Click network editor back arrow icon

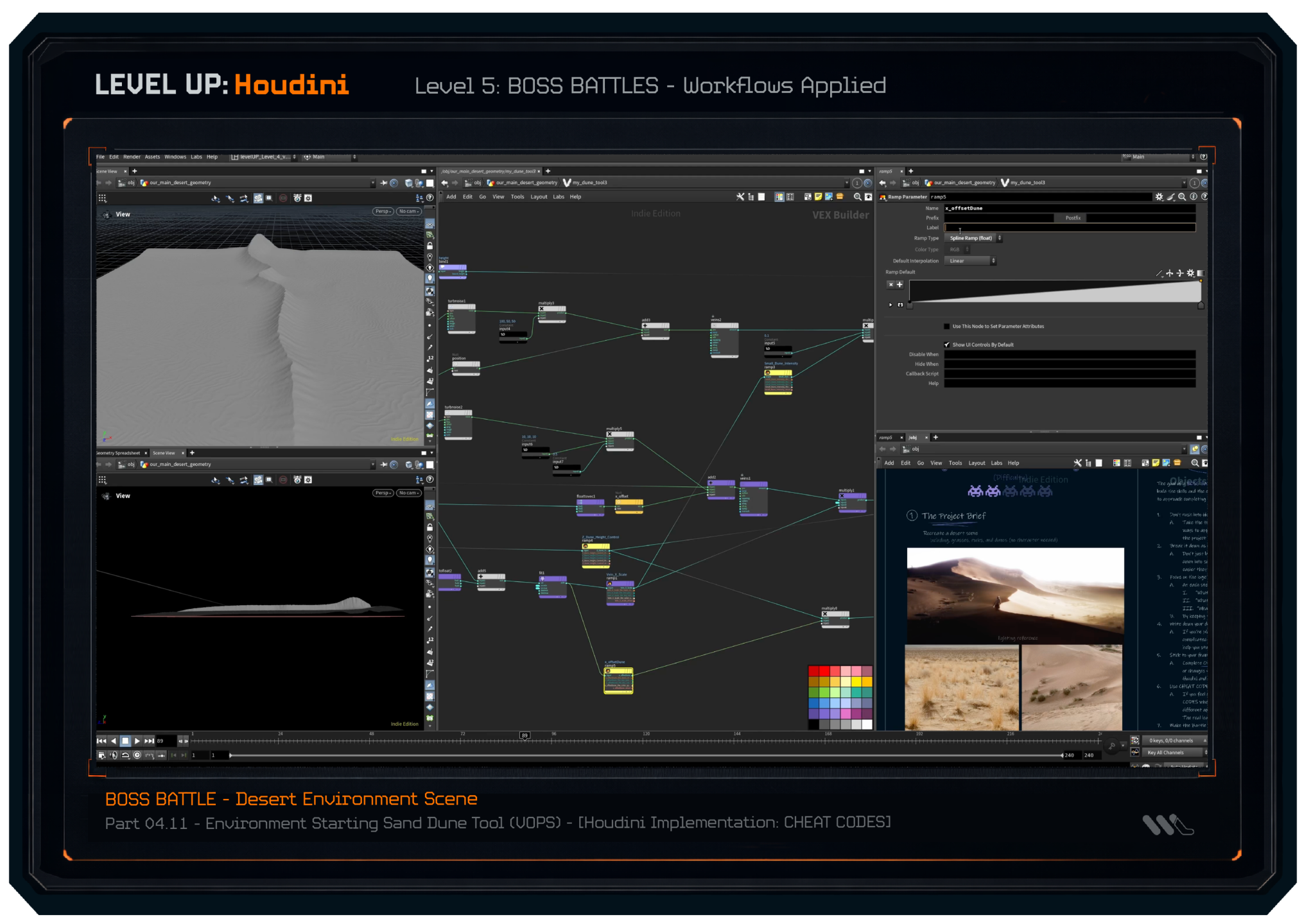pos(444,183)
